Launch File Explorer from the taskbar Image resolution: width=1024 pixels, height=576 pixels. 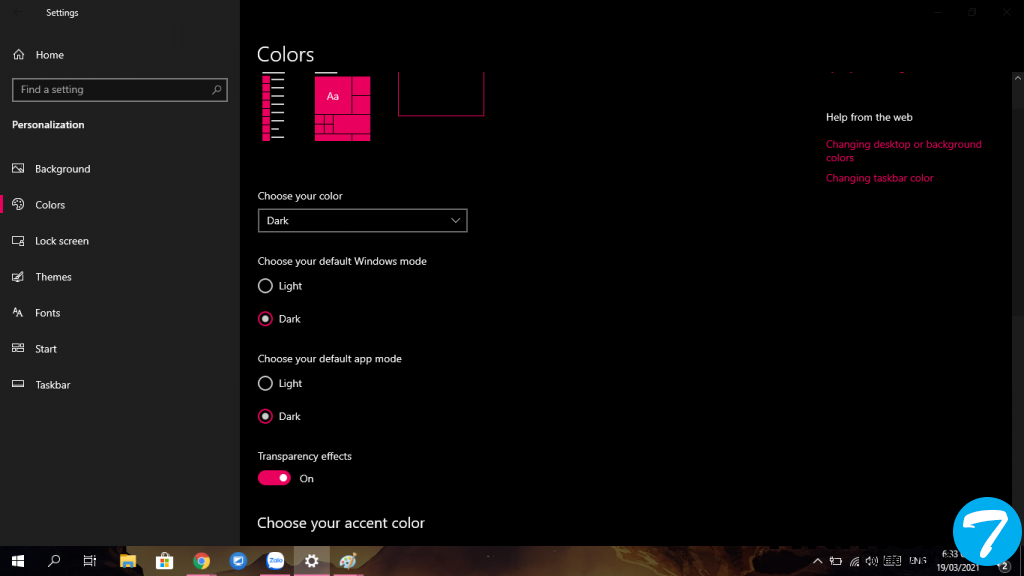[x=128, y=561]
